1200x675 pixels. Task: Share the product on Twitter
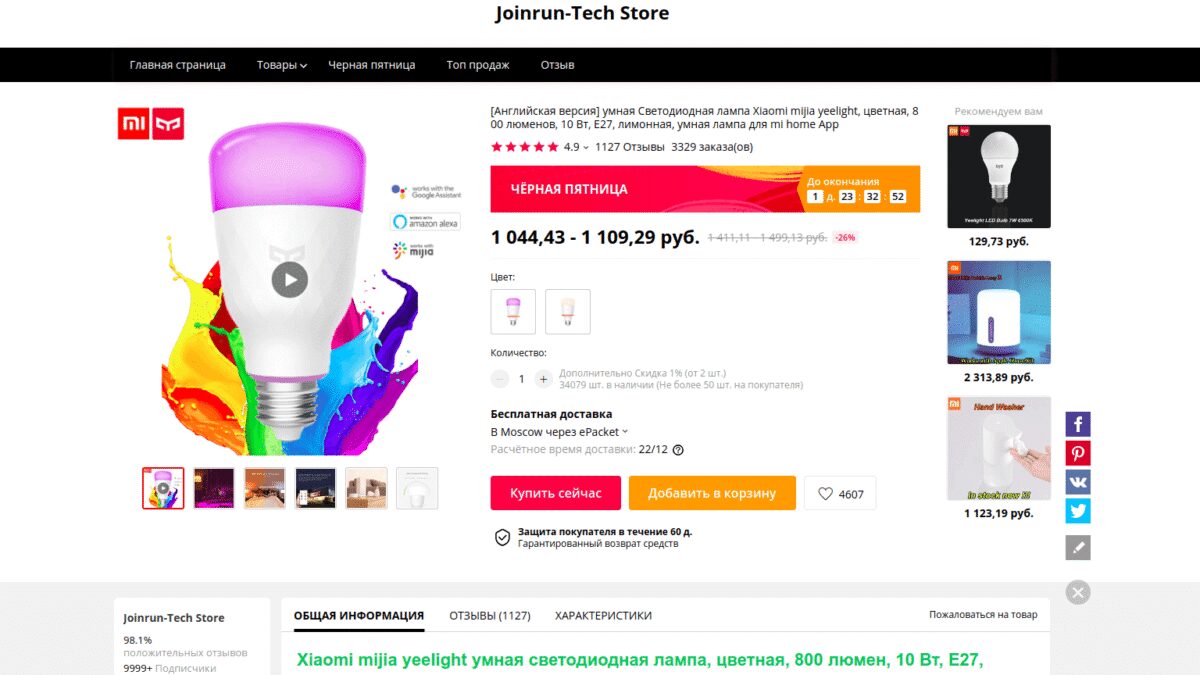1077,511
